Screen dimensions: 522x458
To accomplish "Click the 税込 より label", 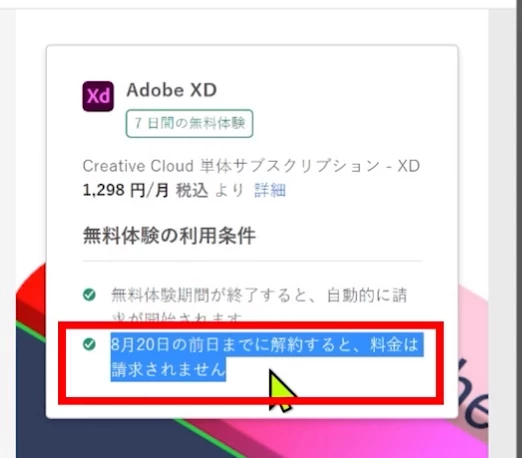I will [210, 190].
